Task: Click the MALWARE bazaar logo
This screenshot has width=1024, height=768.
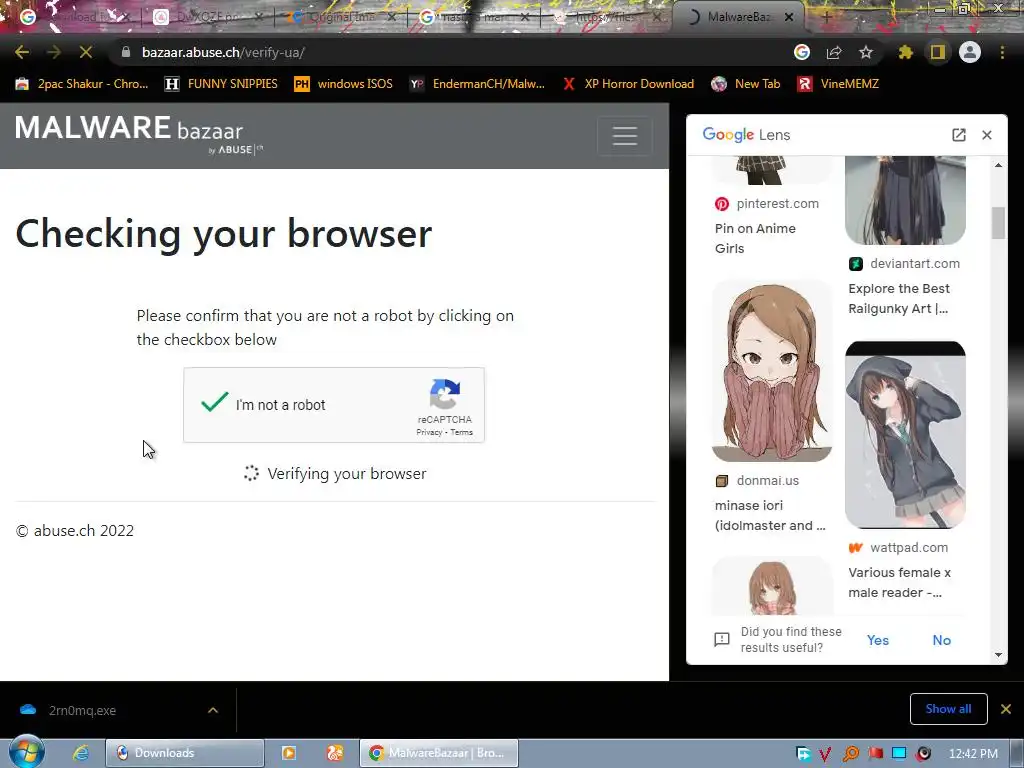Action: pyautogui.click(x=138, y=134)
